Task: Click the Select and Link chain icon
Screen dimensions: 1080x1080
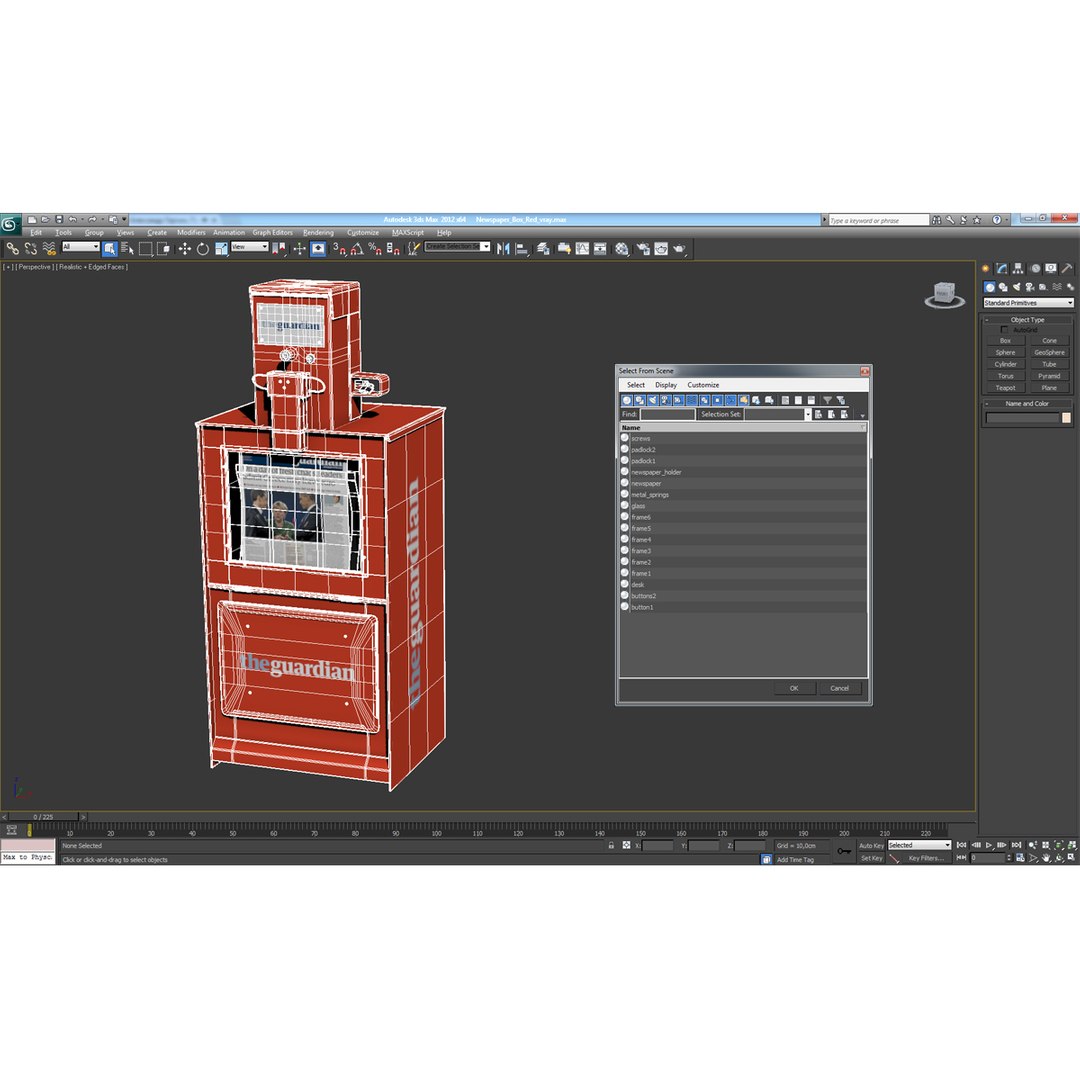Action: [x=12, y=249]
